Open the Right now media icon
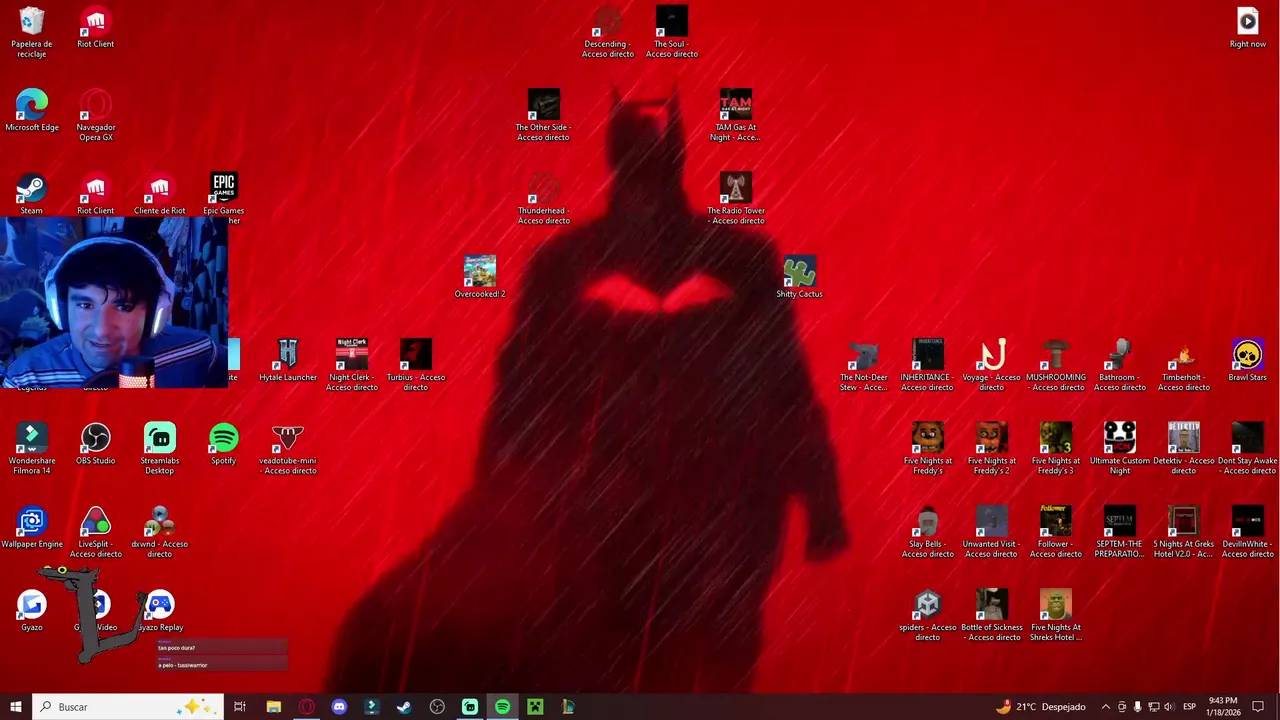The width and height of the screenshot is (1280, 720). coord(1248,28)
